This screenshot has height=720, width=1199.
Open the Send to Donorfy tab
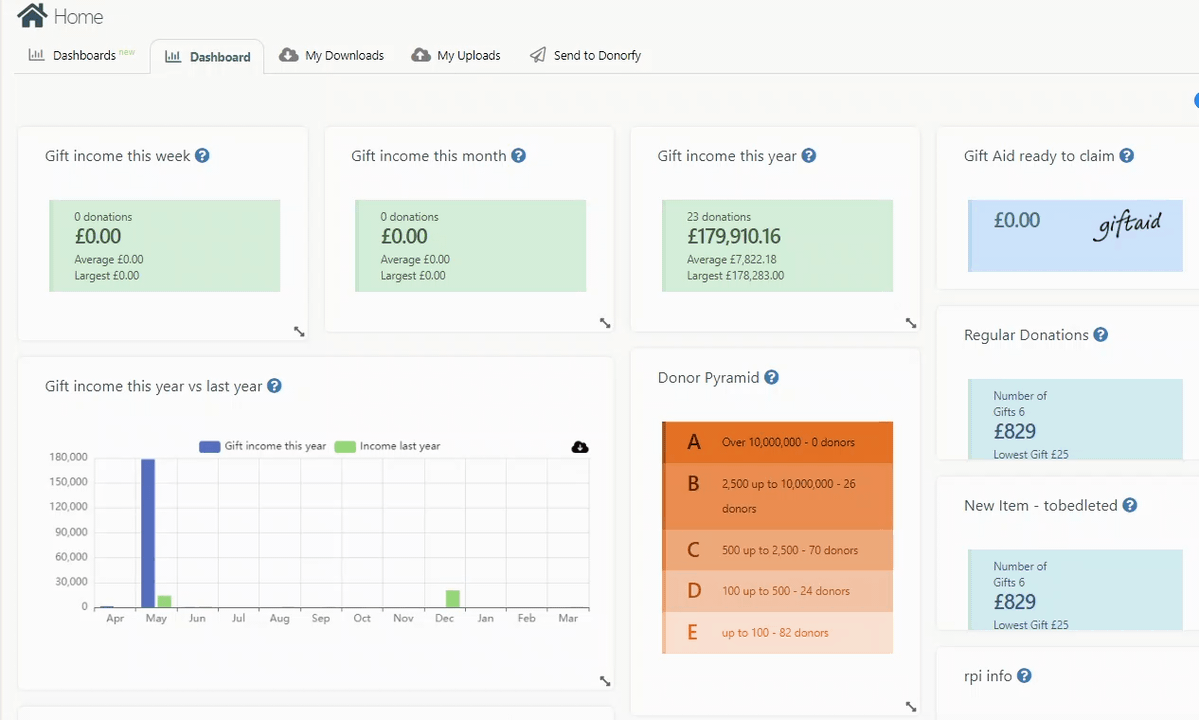pyautogui.click(x=585, y=55)
